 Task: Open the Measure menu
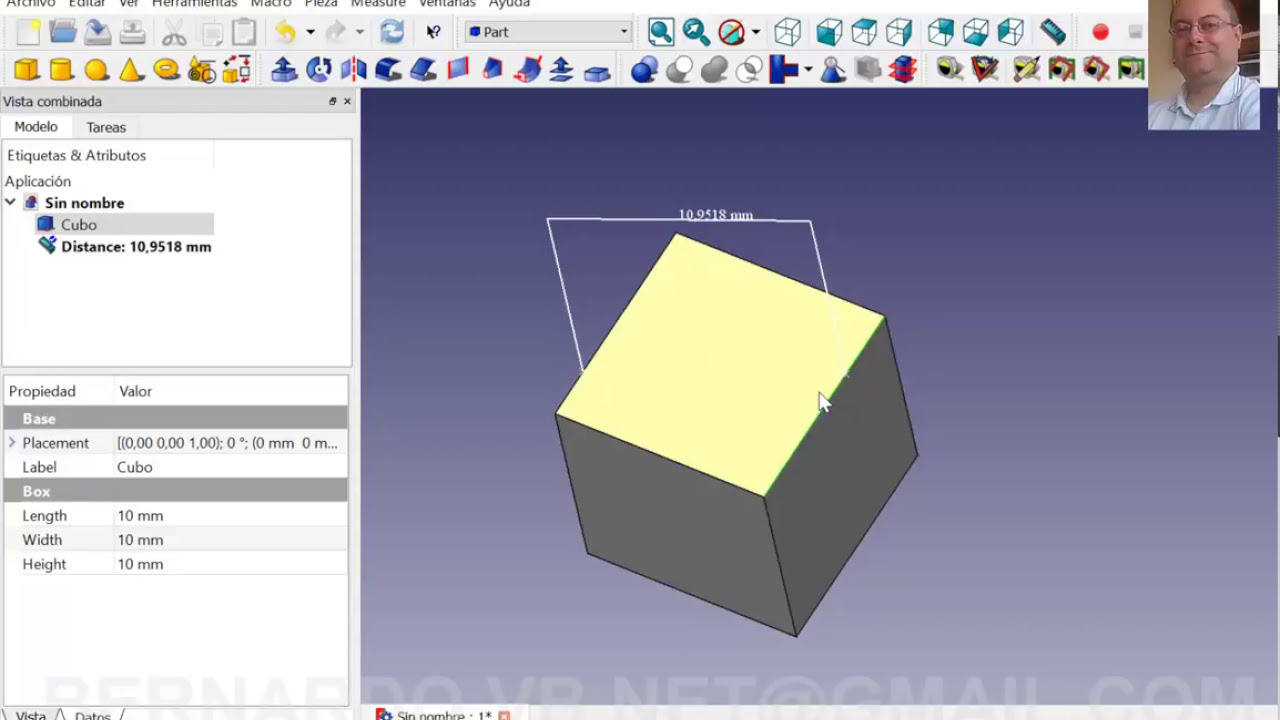[x=377, y=4]
